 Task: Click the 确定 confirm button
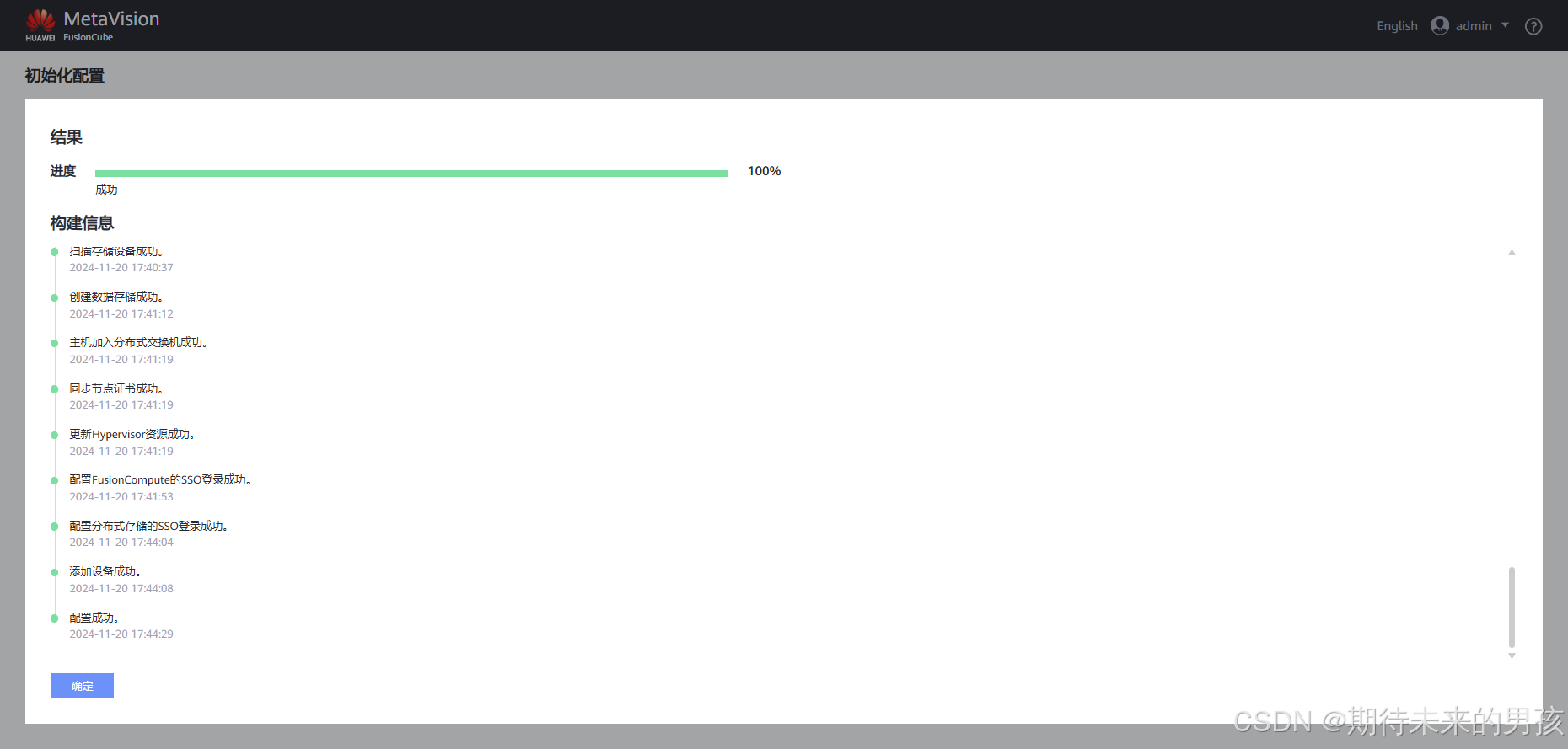click(x=82, y=686)
